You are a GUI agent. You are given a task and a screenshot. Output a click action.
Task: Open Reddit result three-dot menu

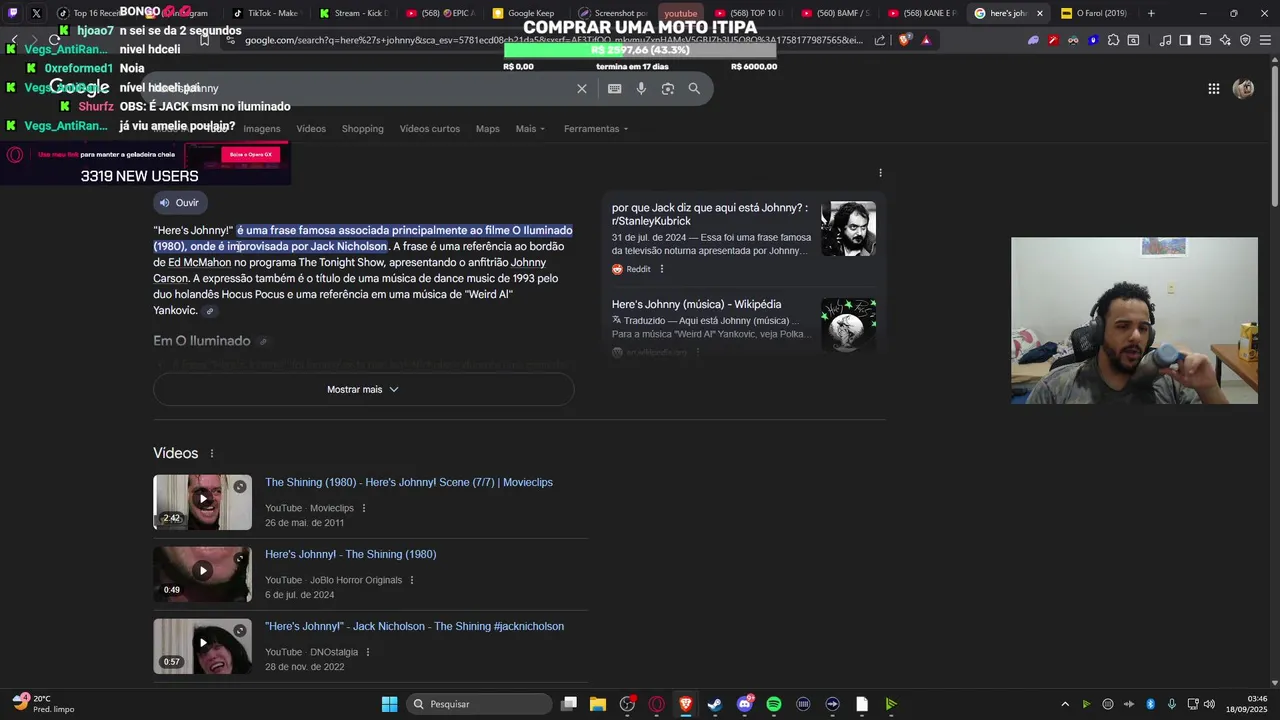click(x=661, y=269)
